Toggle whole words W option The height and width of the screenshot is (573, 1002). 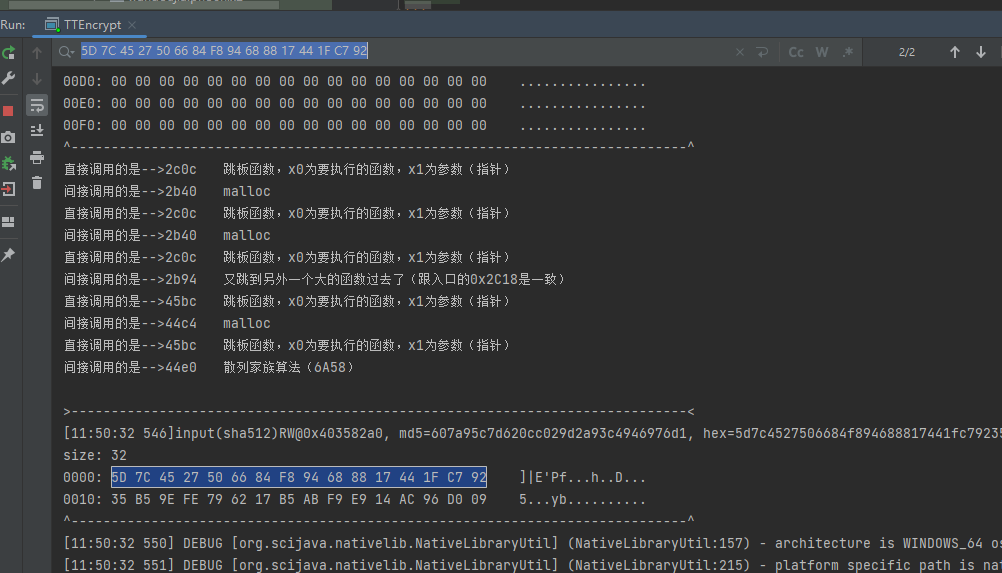(x=822, y=52)
